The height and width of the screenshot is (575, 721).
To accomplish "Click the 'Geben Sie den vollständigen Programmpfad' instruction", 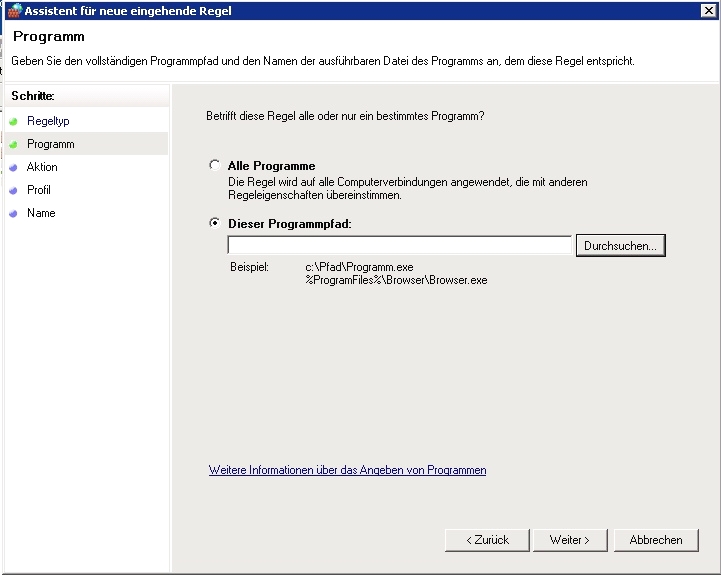I will [323, 61].
